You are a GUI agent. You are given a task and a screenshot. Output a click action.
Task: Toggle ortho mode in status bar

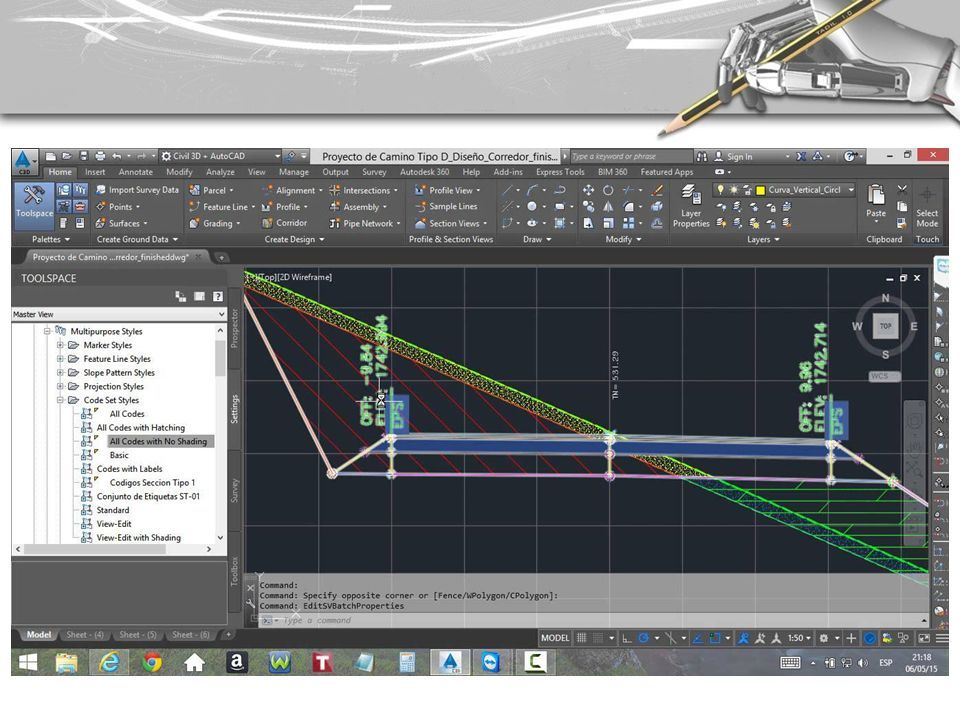627,638
